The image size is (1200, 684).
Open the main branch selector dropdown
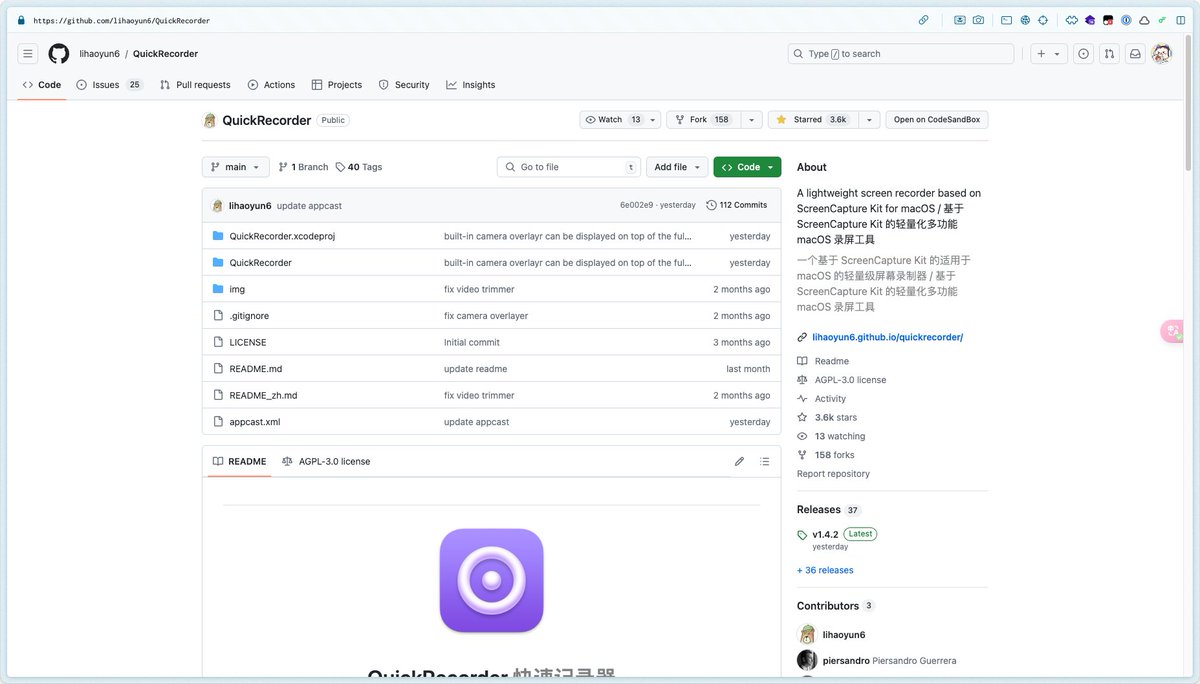[x=235, y=166]
